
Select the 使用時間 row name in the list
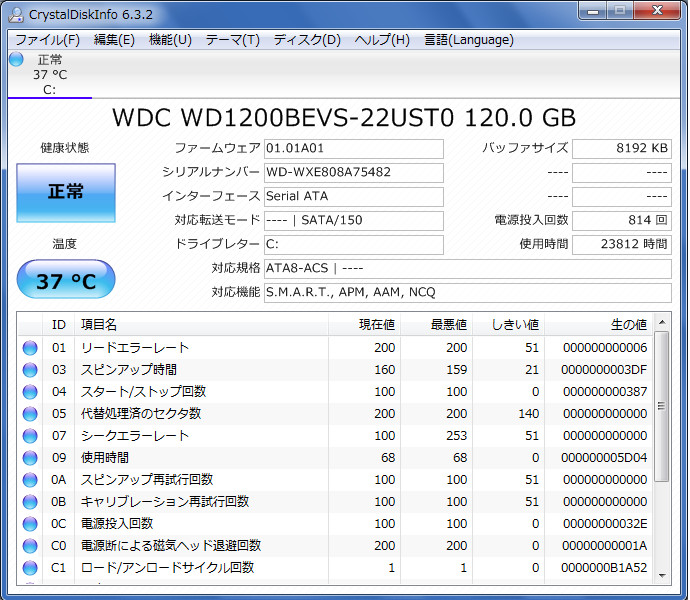[105, 458]
